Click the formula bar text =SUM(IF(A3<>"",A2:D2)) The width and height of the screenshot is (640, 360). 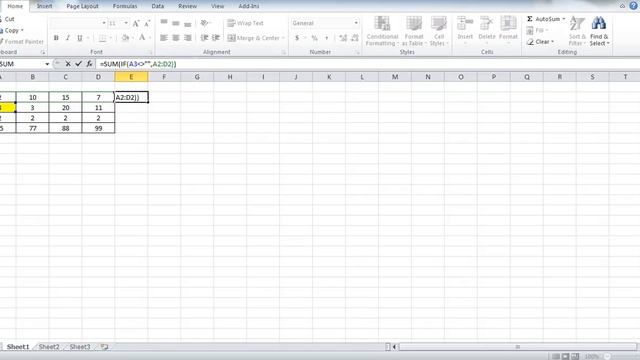pos(138,64)
